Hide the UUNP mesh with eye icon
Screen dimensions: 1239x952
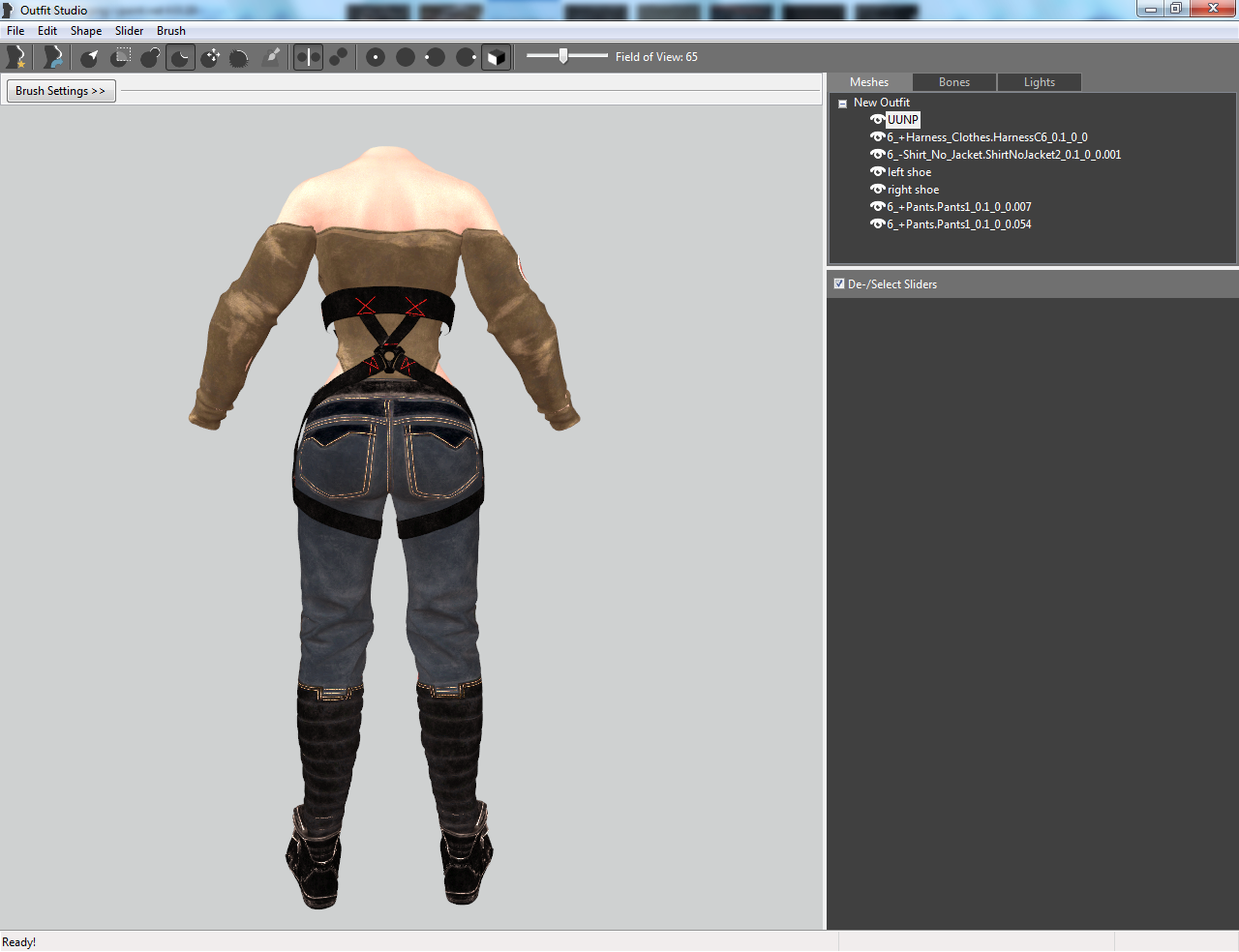coord(877,120)
